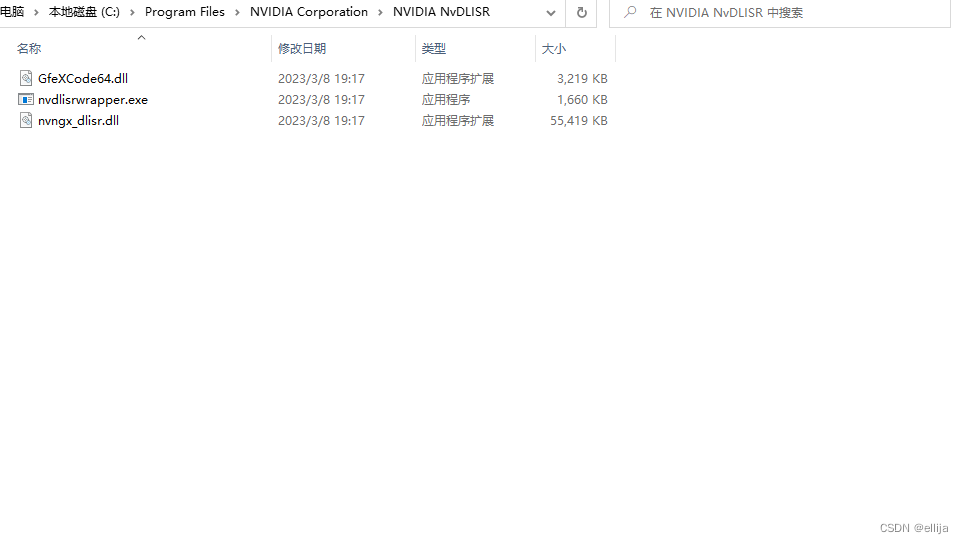Screen dimensions: 963x544
Task: Select the GfeXCode64.dll file icon
Action: 26,78
